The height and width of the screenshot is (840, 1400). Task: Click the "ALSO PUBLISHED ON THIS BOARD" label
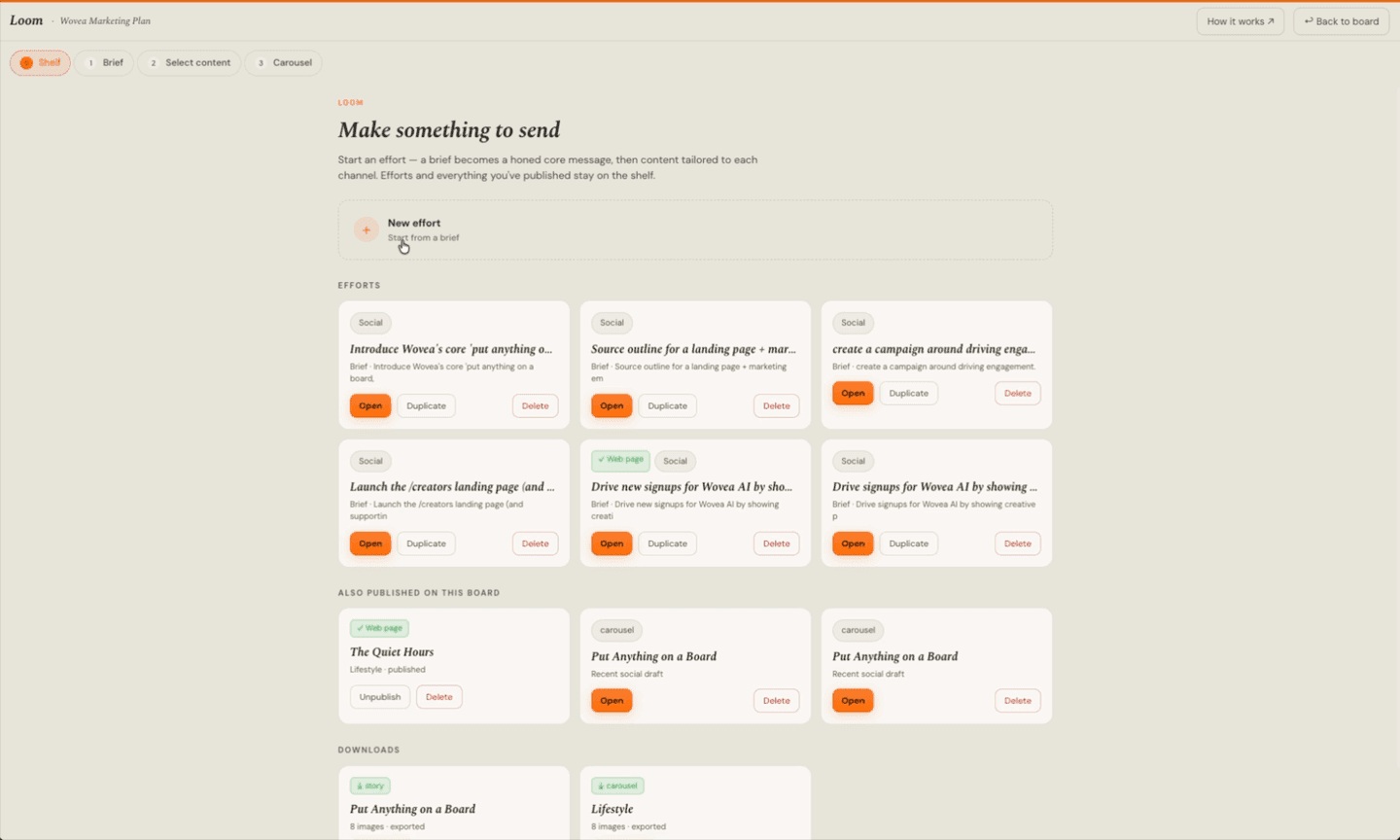click(419, 592)
